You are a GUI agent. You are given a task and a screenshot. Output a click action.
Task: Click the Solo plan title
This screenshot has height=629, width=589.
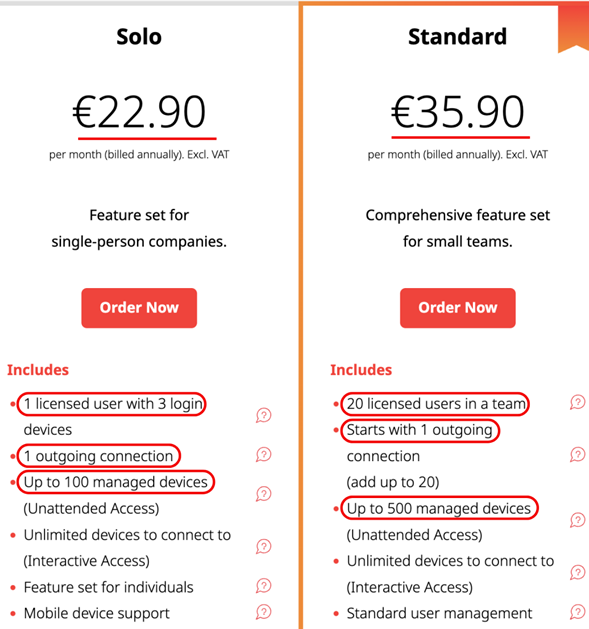coord(139,37)
